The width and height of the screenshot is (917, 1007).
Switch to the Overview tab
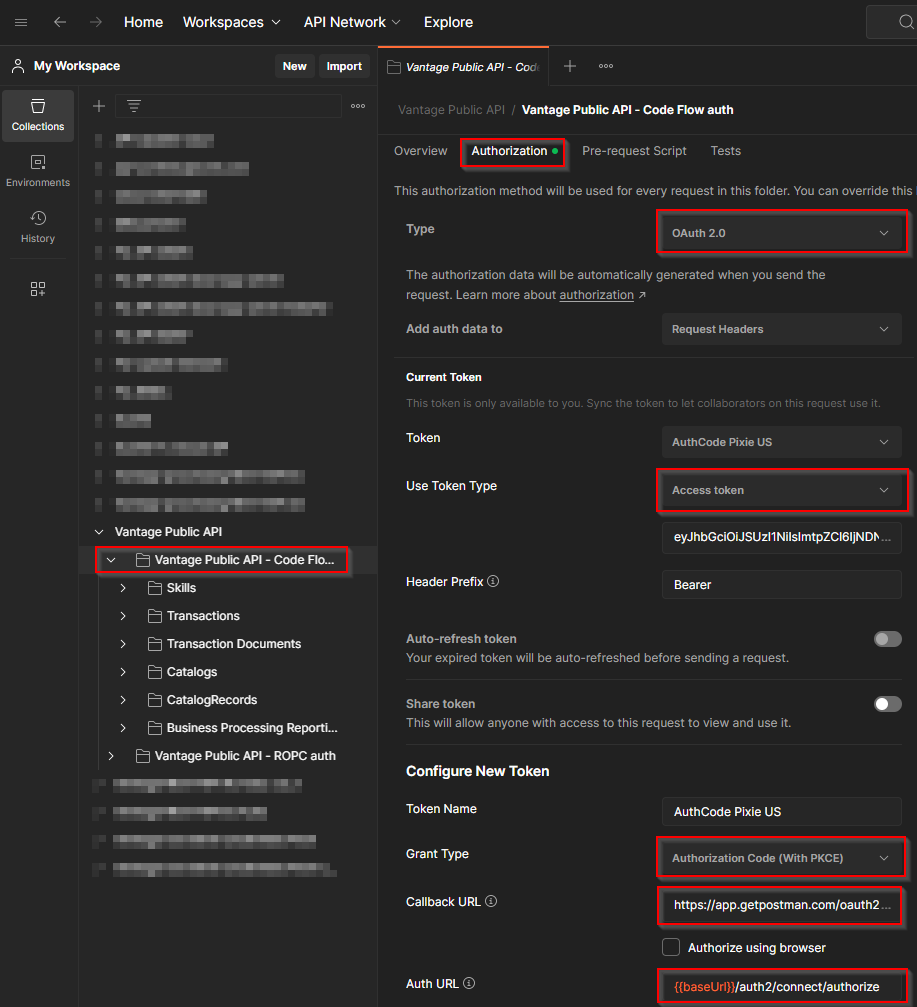click(421, 151)
